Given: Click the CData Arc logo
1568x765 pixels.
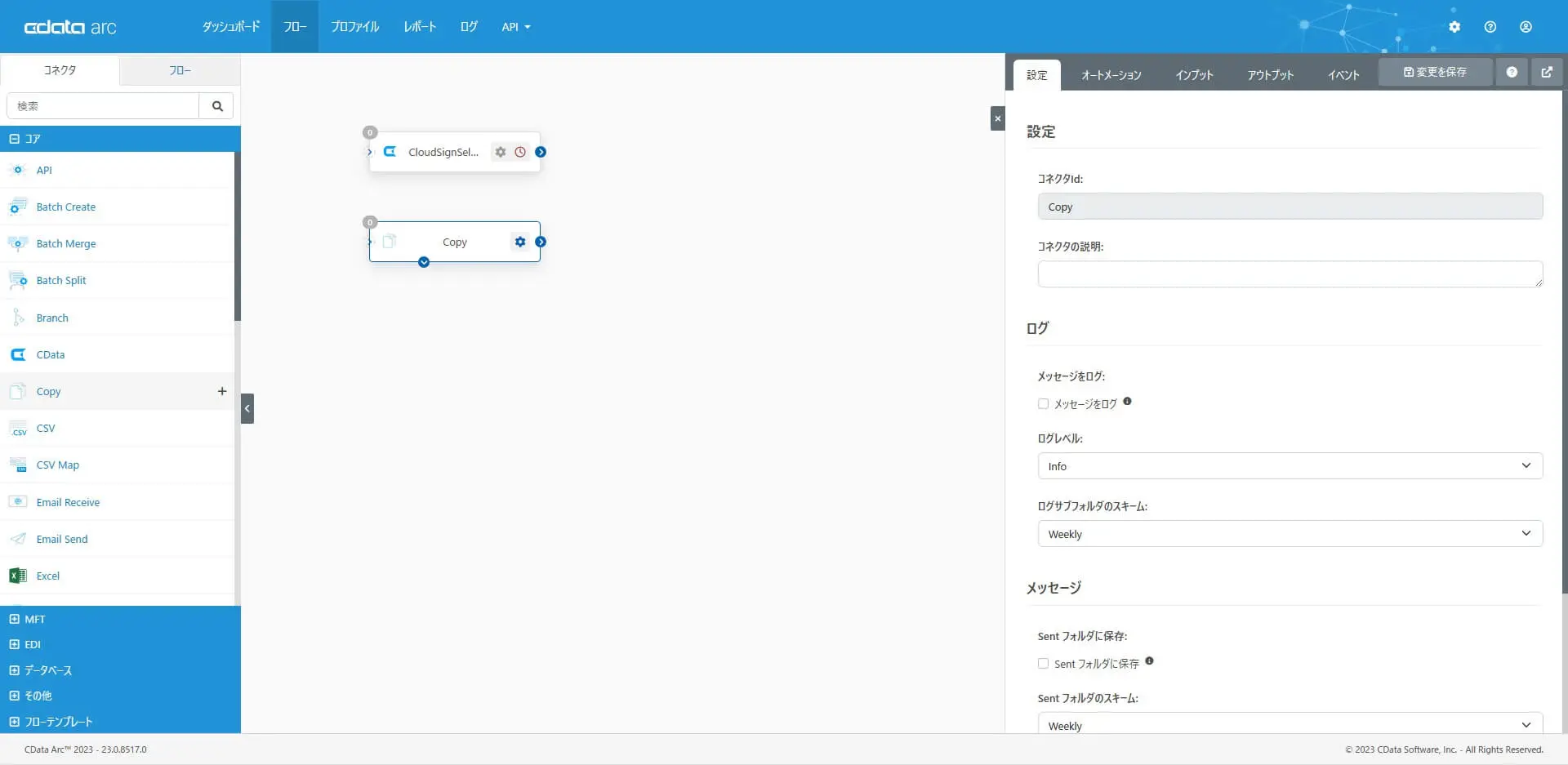Looking at the screenshot, I should [70, 27].
